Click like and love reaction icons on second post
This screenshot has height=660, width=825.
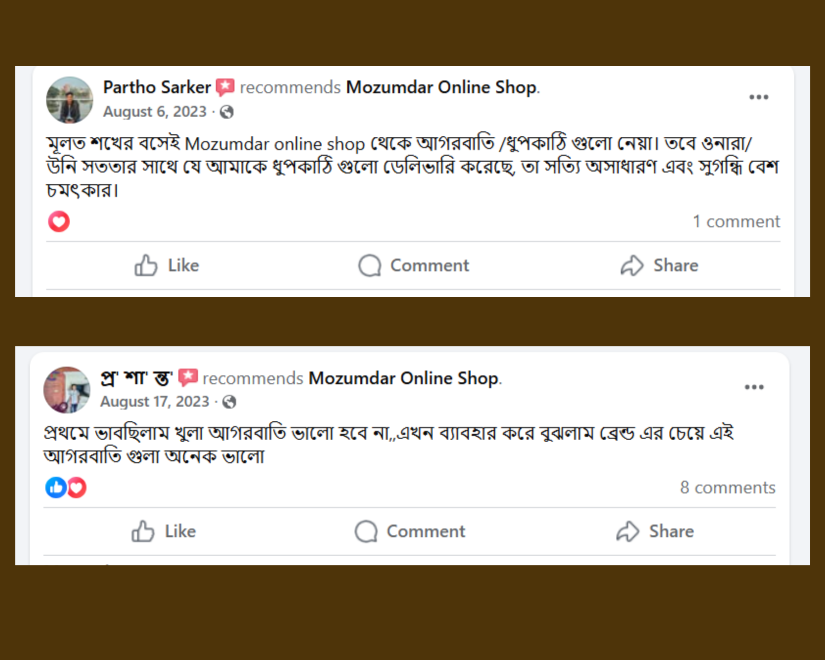pyautogui.click(x=66, y=487)
